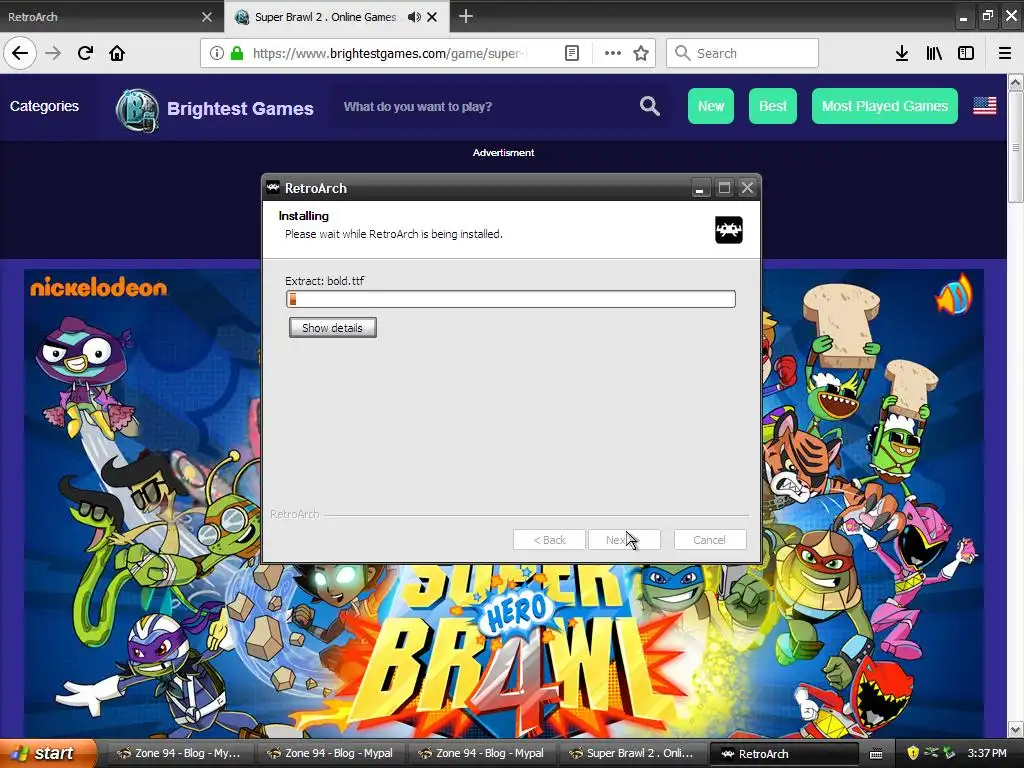Click the on-screen keyboard tray icon
The width and height of the screenshot is (1024, 768).
(876, 754)
